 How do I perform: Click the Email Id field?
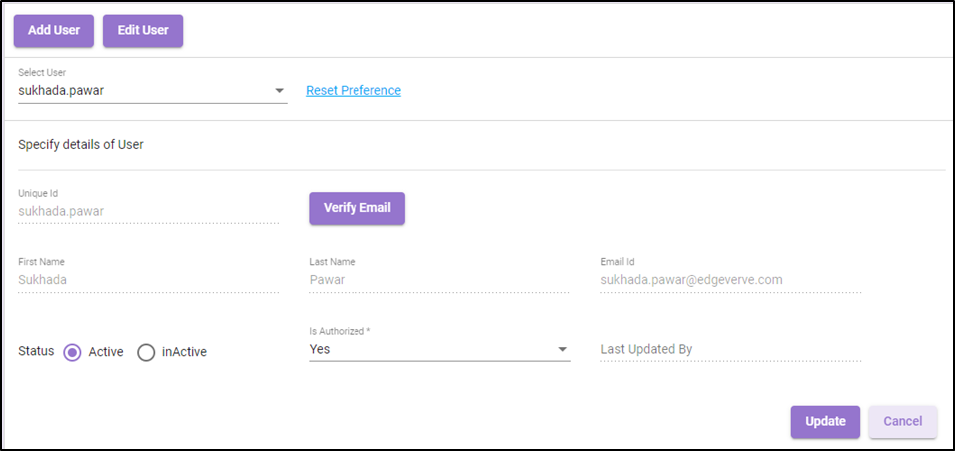731,280
